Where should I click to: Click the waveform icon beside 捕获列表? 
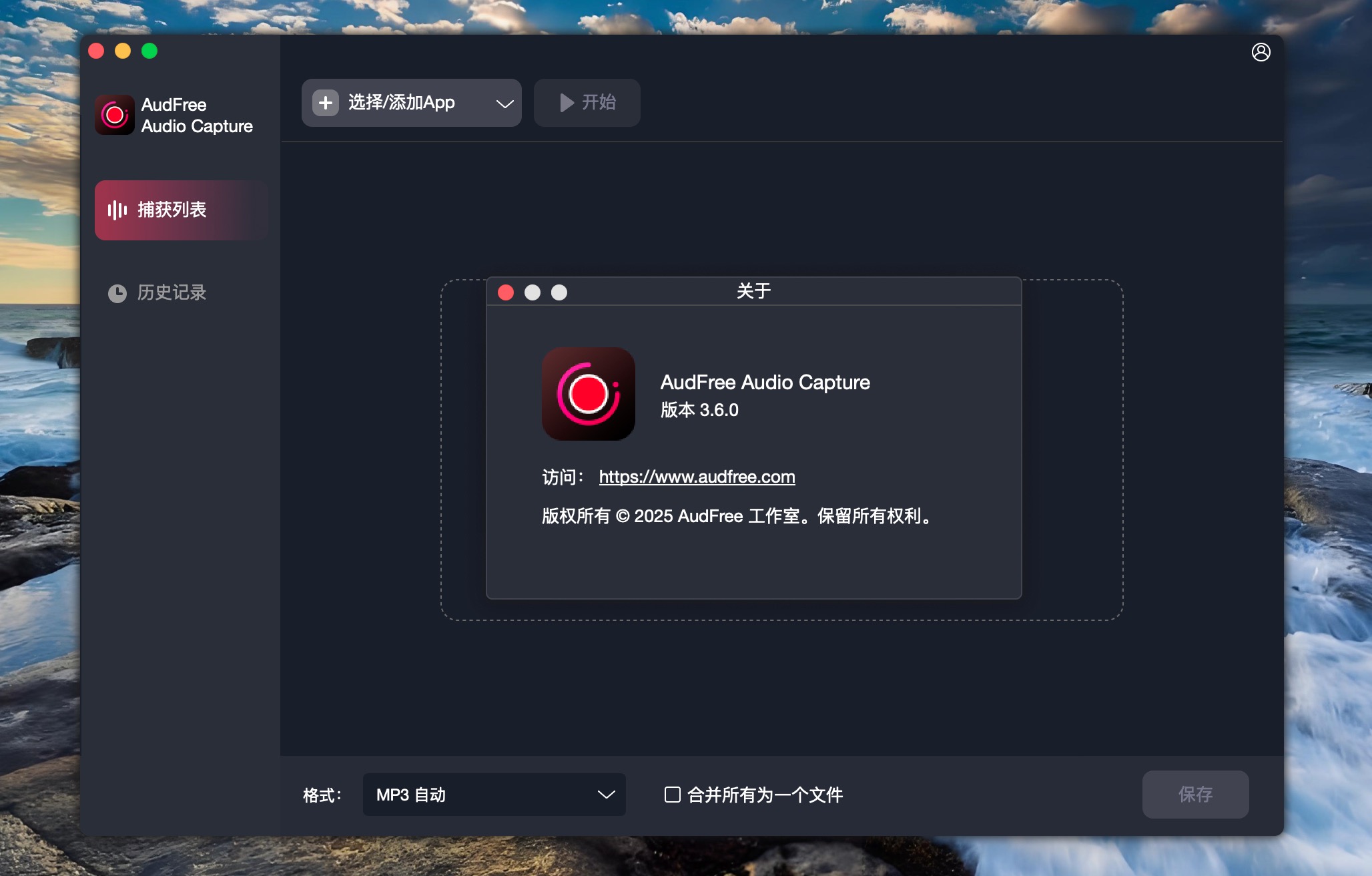point(117,210)
